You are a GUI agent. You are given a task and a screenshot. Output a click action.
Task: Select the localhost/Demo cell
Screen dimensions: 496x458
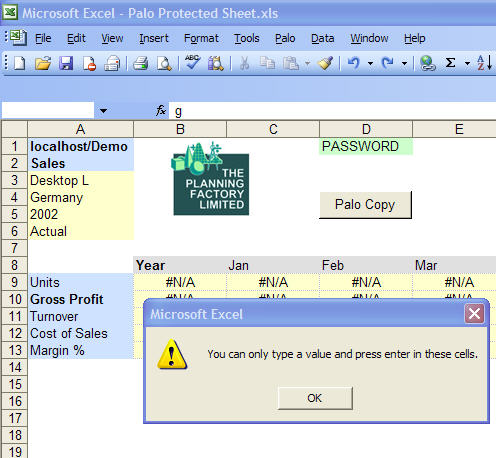tap(81, 146)
